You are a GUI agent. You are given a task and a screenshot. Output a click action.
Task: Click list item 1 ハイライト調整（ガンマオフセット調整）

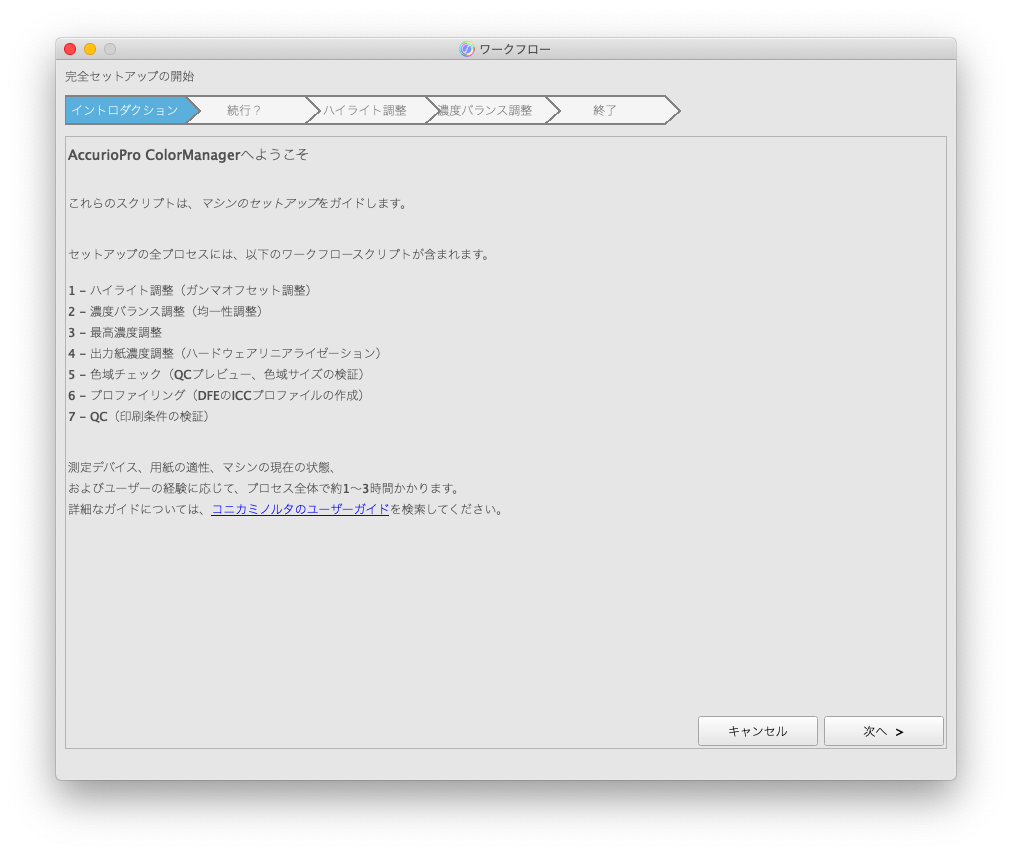[x=190, y=290]
